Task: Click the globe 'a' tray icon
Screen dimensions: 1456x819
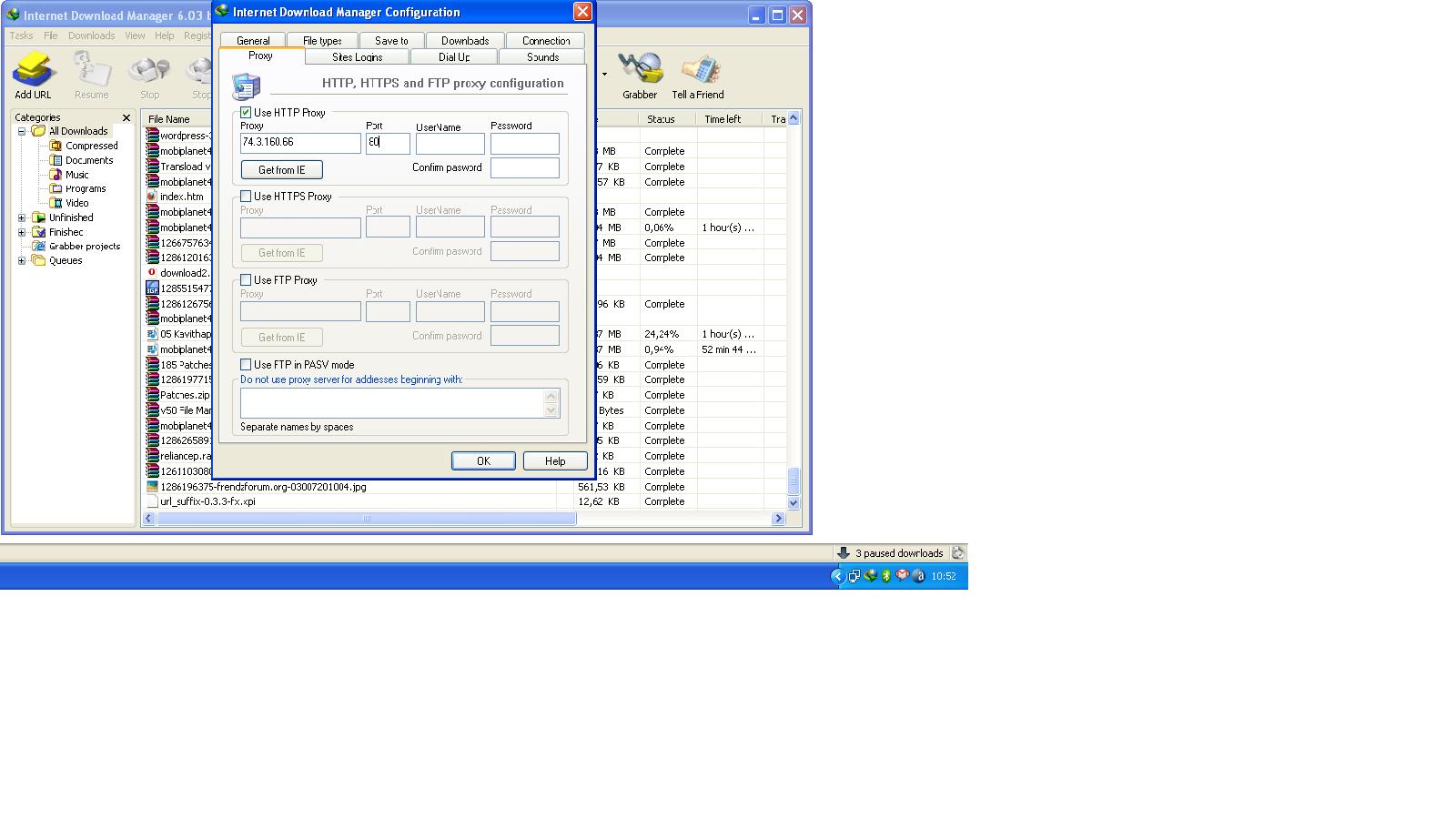Action: 919,576
